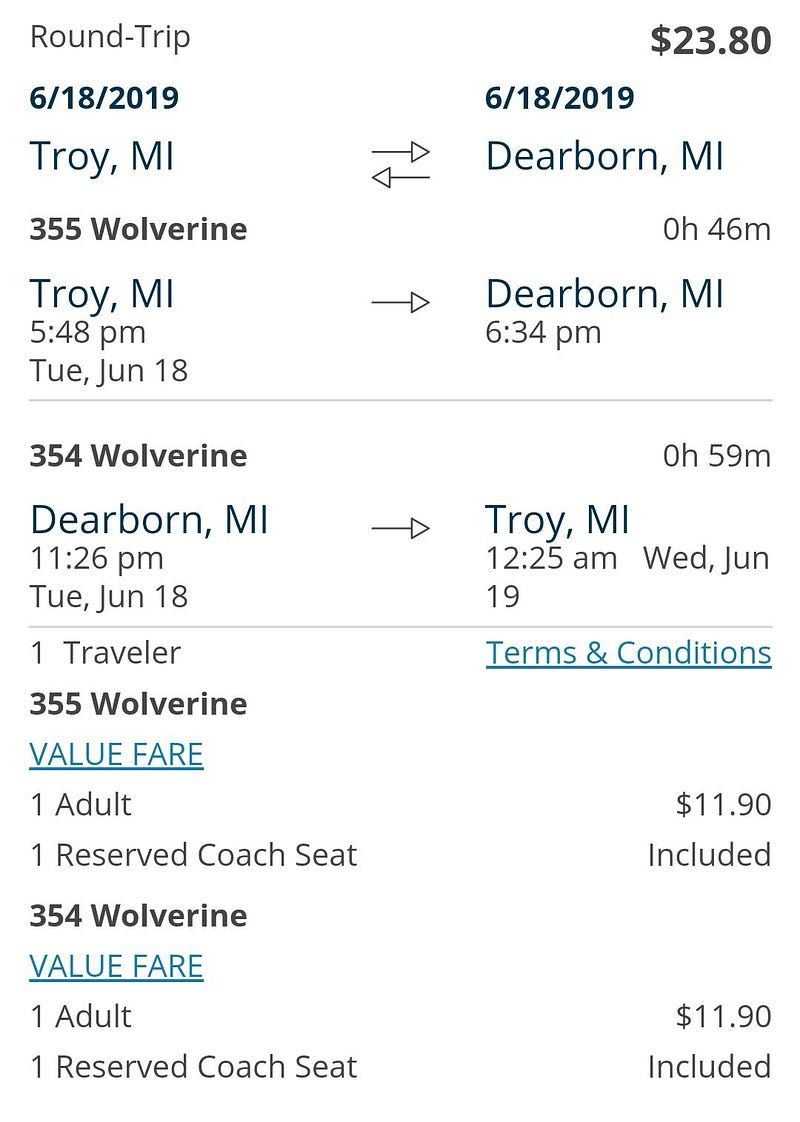Click the 1 Traveler text

(106, 653)
